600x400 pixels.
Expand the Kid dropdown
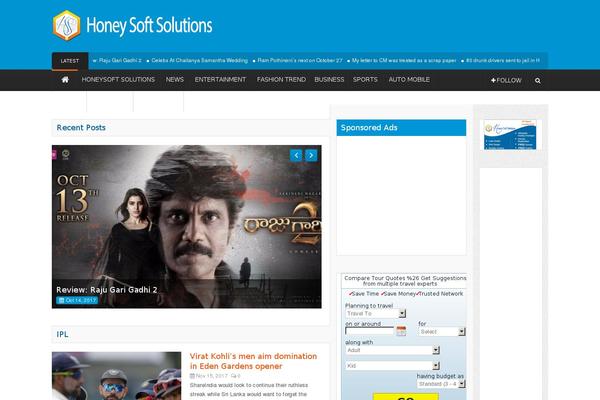pos(393,366)
